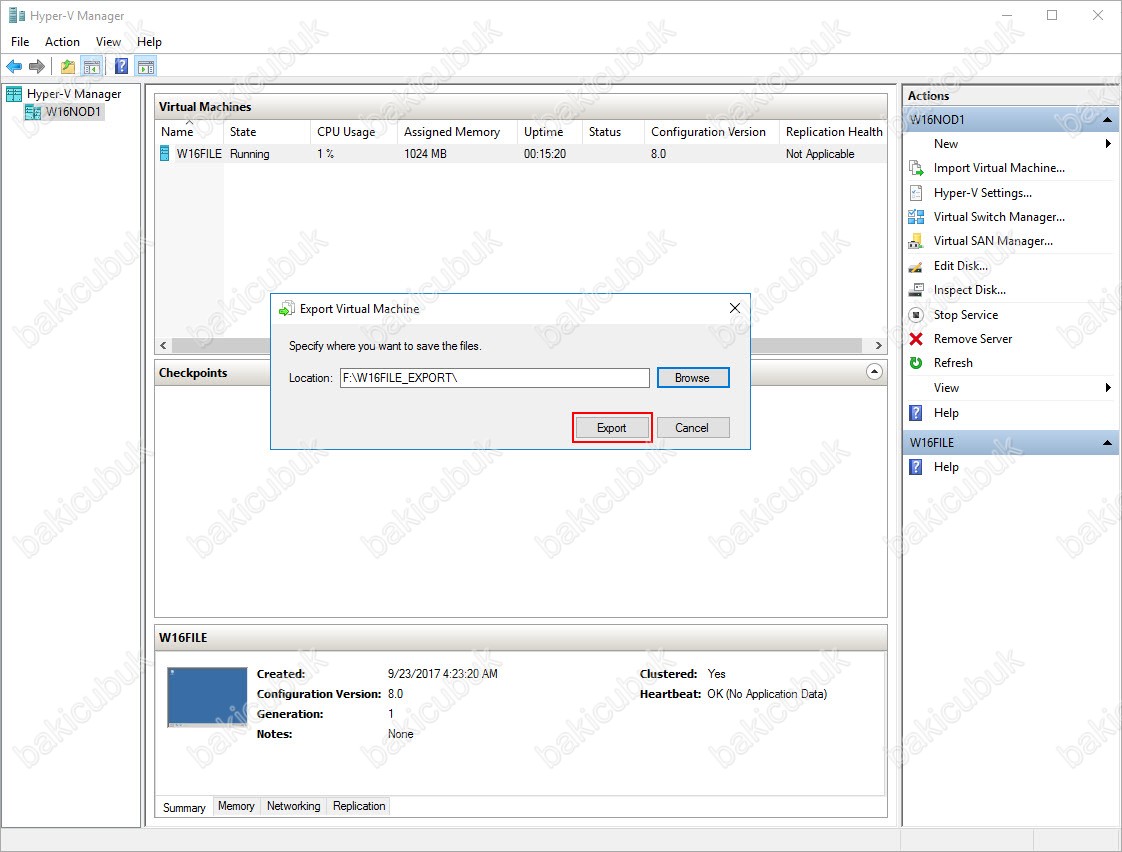Collapse the Checkpoints pane round arrow button
Image resolution: width=1122 pixels, height=852 pixels.
click(874, 372)
